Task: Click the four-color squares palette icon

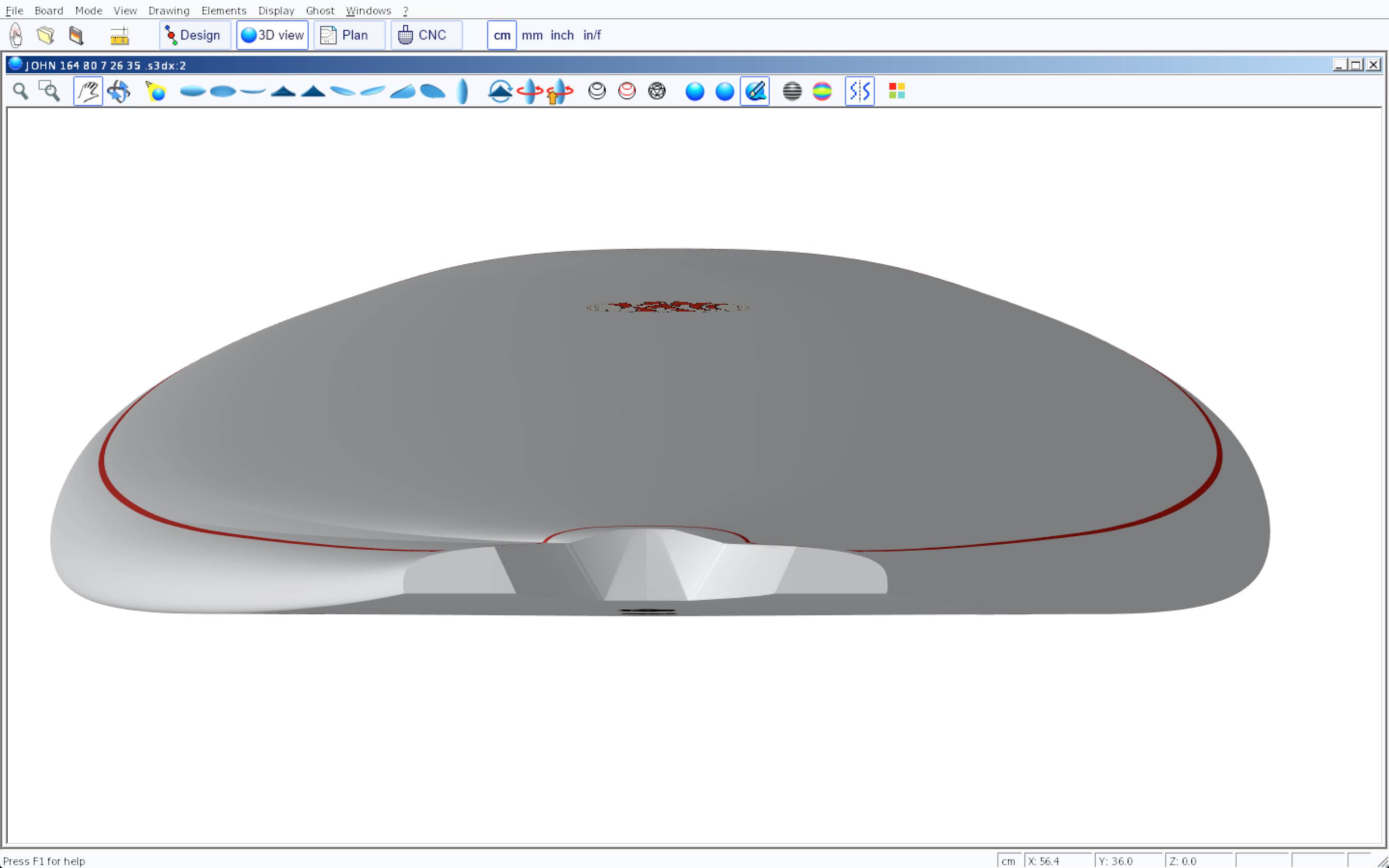Action: click(x=897, y=91)
